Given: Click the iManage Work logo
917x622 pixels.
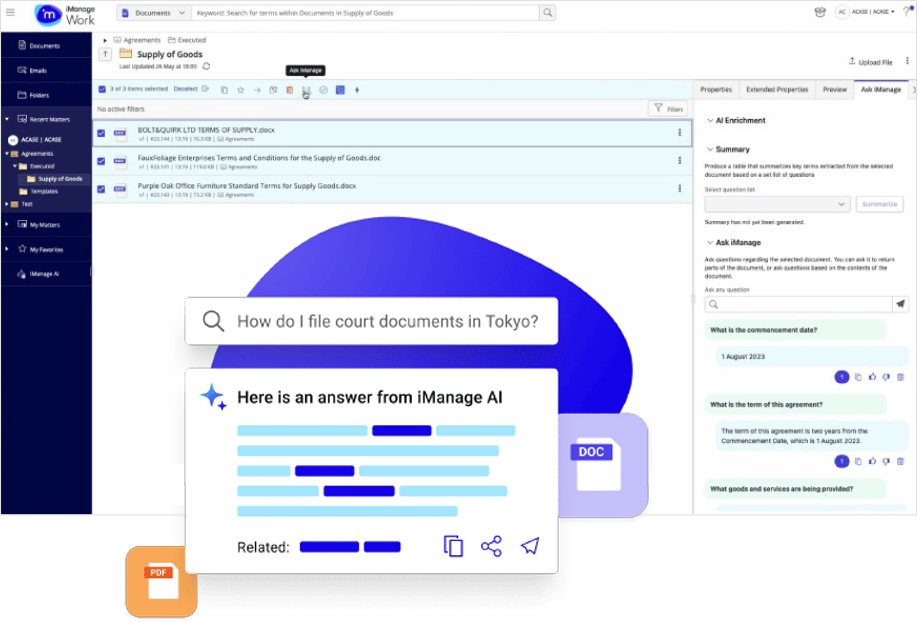Looking at the screenshot, I should (64, 15).
